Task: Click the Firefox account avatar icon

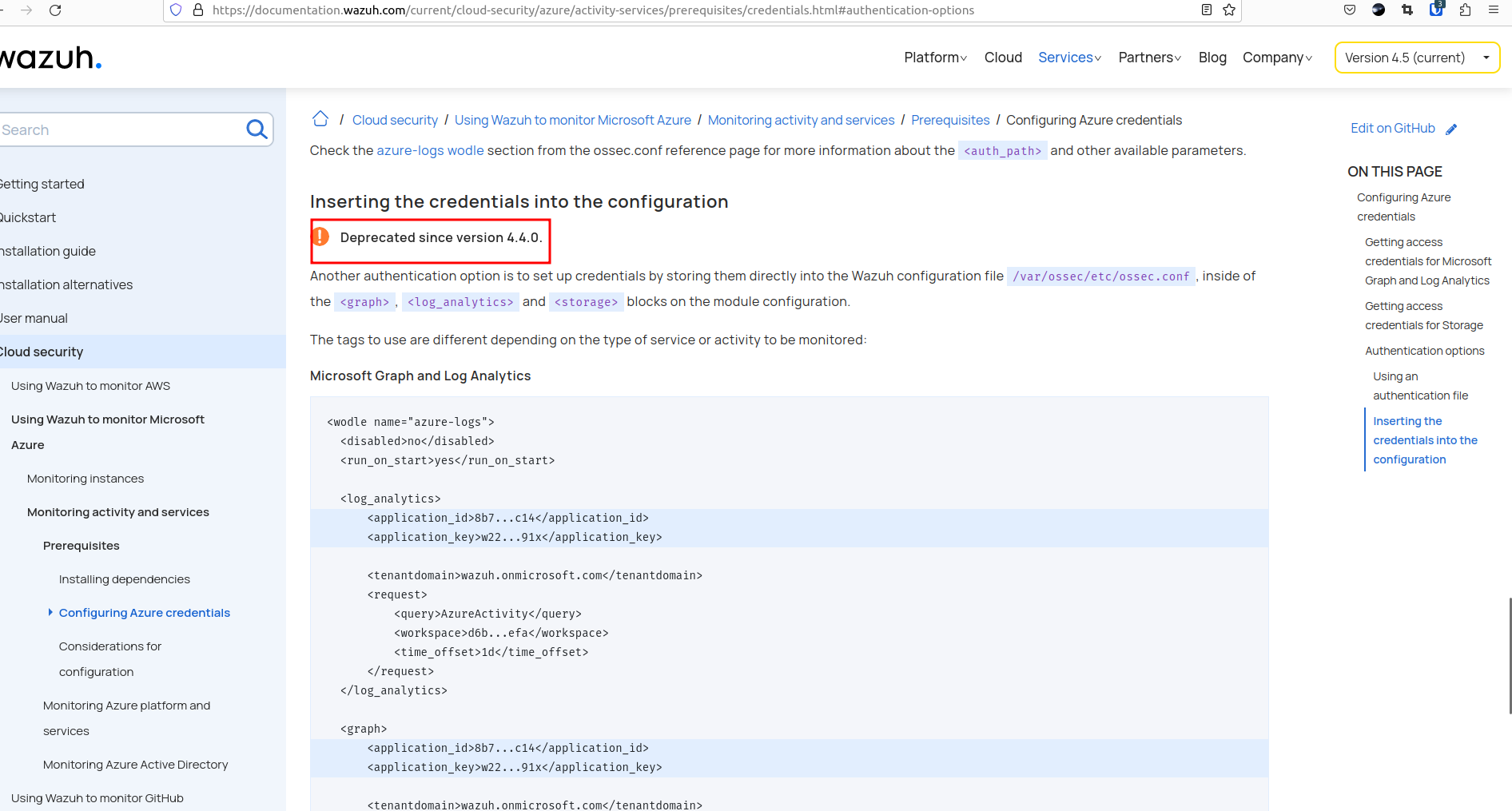Action: (x=1379, y=10)
